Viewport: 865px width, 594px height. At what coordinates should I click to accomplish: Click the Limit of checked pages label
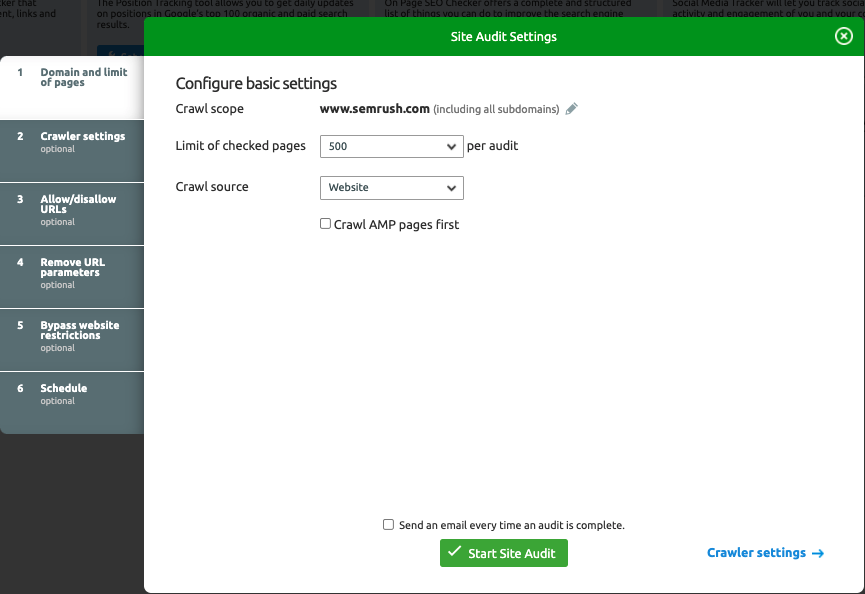point(241,146)
